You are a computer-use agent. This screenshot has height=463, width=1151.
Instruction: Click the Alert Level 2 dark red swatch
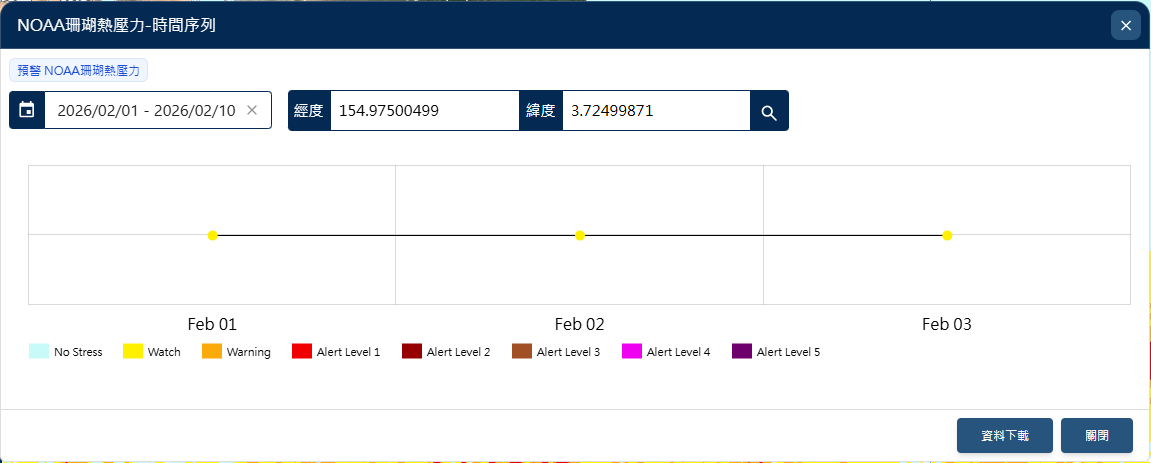(x=412, y=352)
